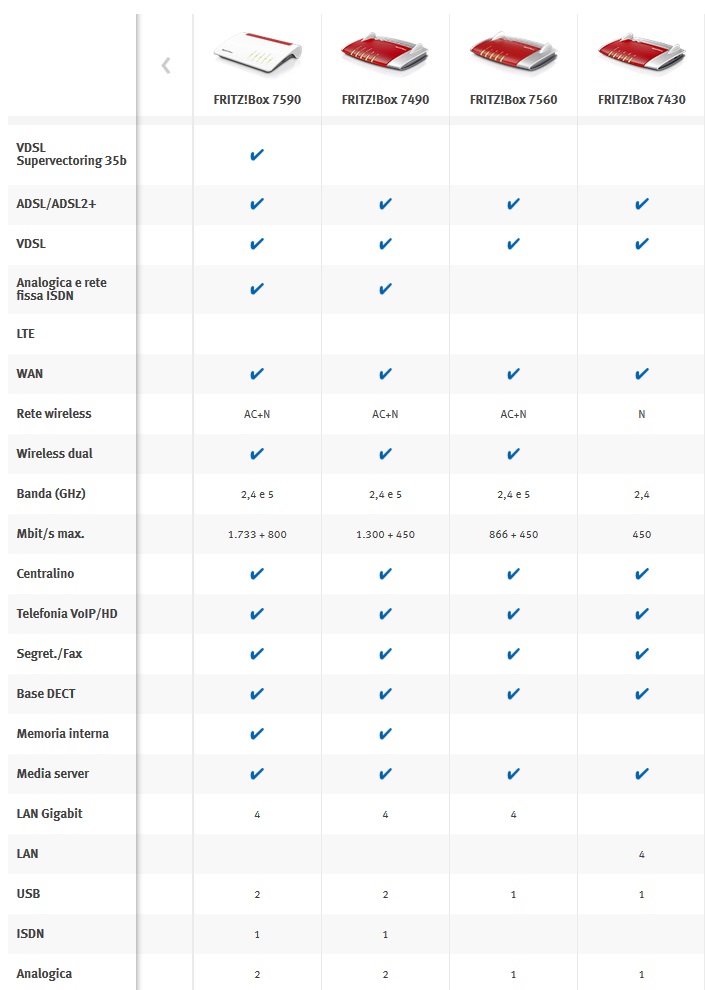Click the previous arrow chevron in header
This screenshot has height=990, width=705.
point(166,66)
